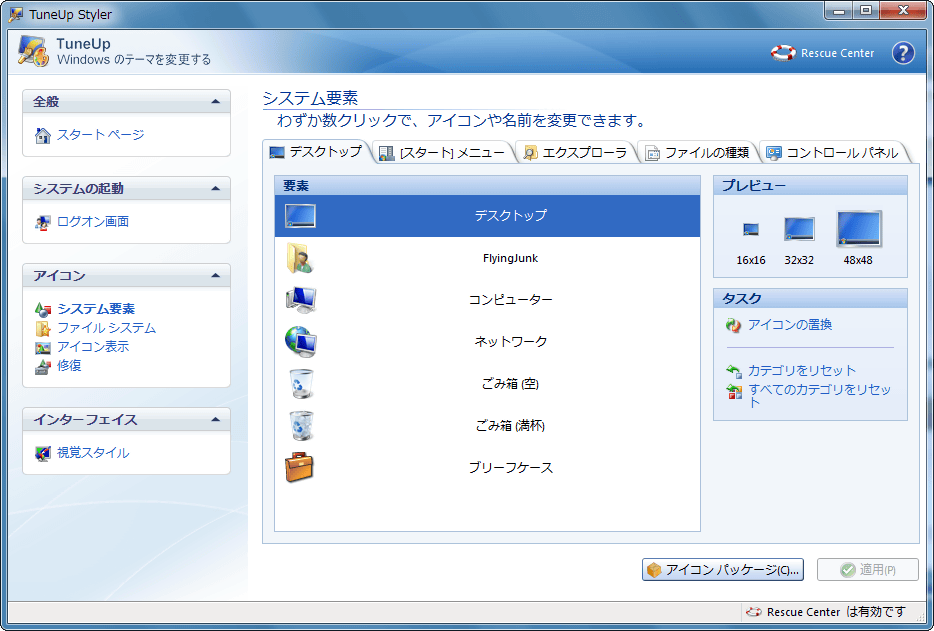Collapse the システムの起動 sidebar section
The width and height of the screenshot is (934, 631).
216,189
